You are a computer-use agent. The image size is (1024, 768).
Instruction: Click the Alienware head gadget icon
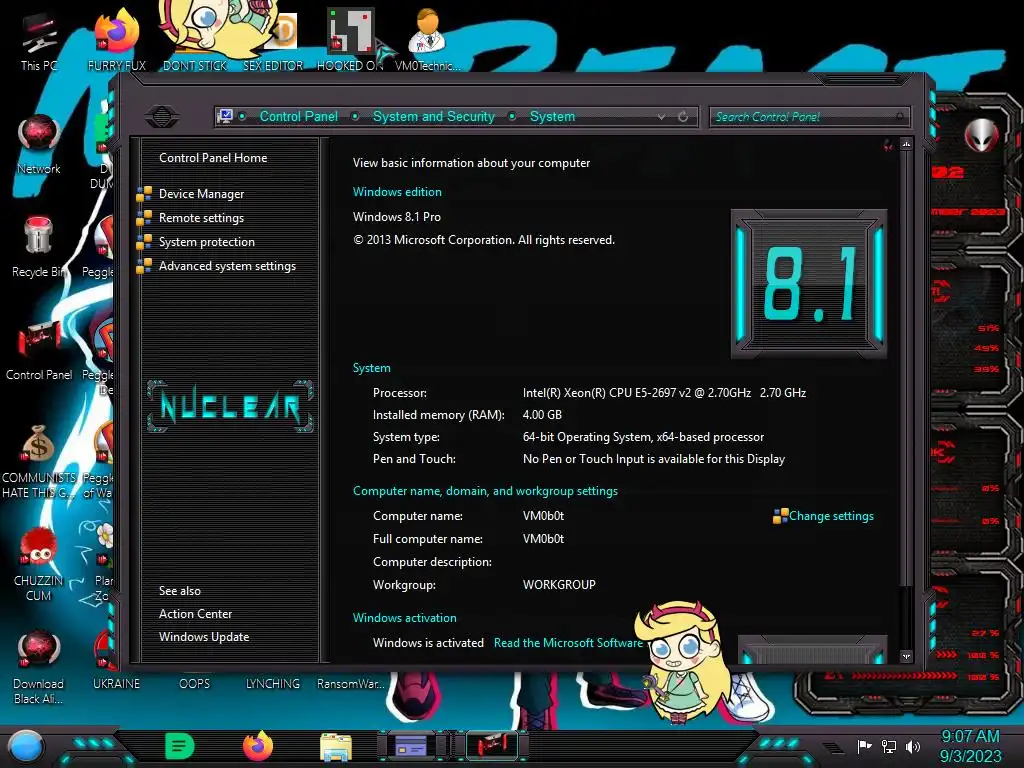pos(981,136)
